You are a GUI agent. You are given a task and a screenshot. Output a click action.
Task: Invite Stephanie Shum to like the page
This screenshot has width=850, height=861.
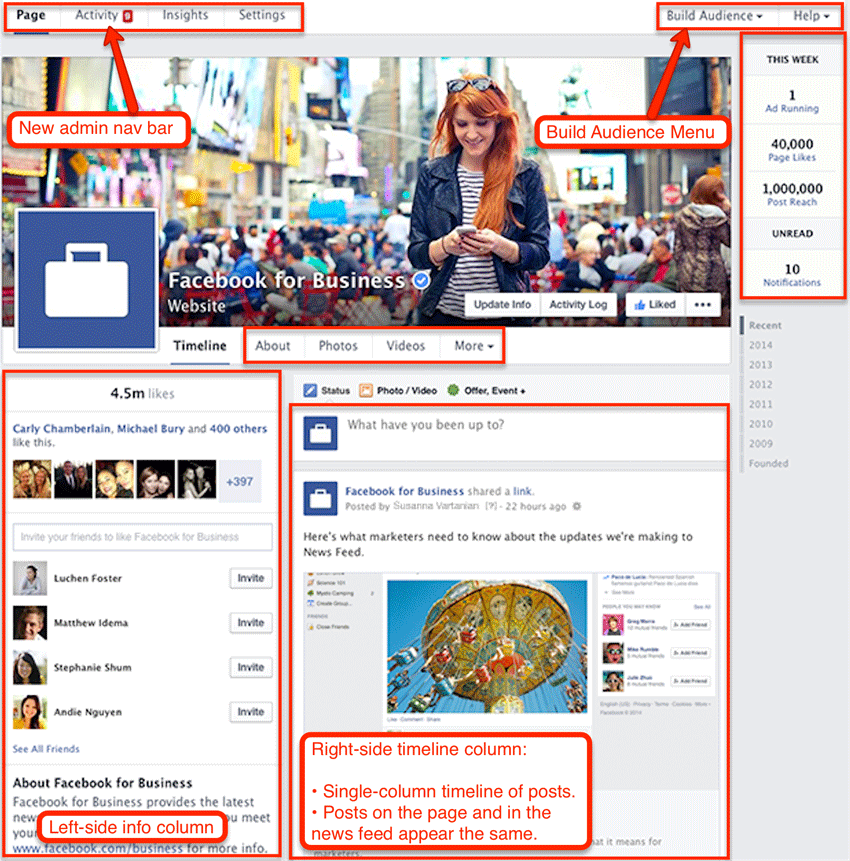(x=250, y=667)
